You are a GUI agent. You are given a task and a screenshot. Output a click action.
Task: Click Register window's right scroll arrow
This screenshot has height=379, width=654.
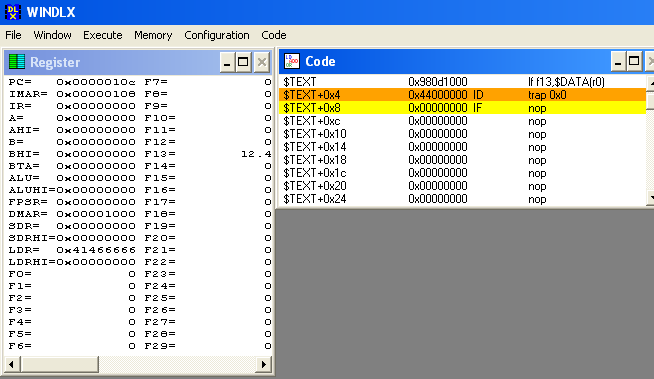pyautogui.click(x=263, y=364)
